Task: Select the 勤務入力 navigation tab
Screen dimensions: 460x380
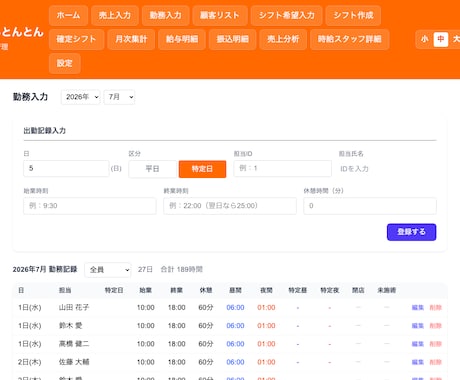Action: tap(165, 15)
